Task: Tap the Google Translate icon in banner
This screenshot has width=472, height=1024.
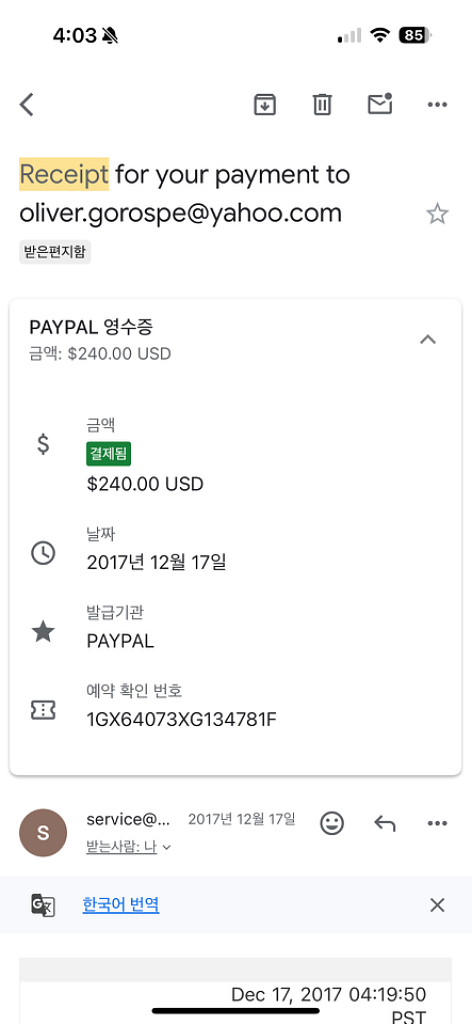Action: coord(43,905)
